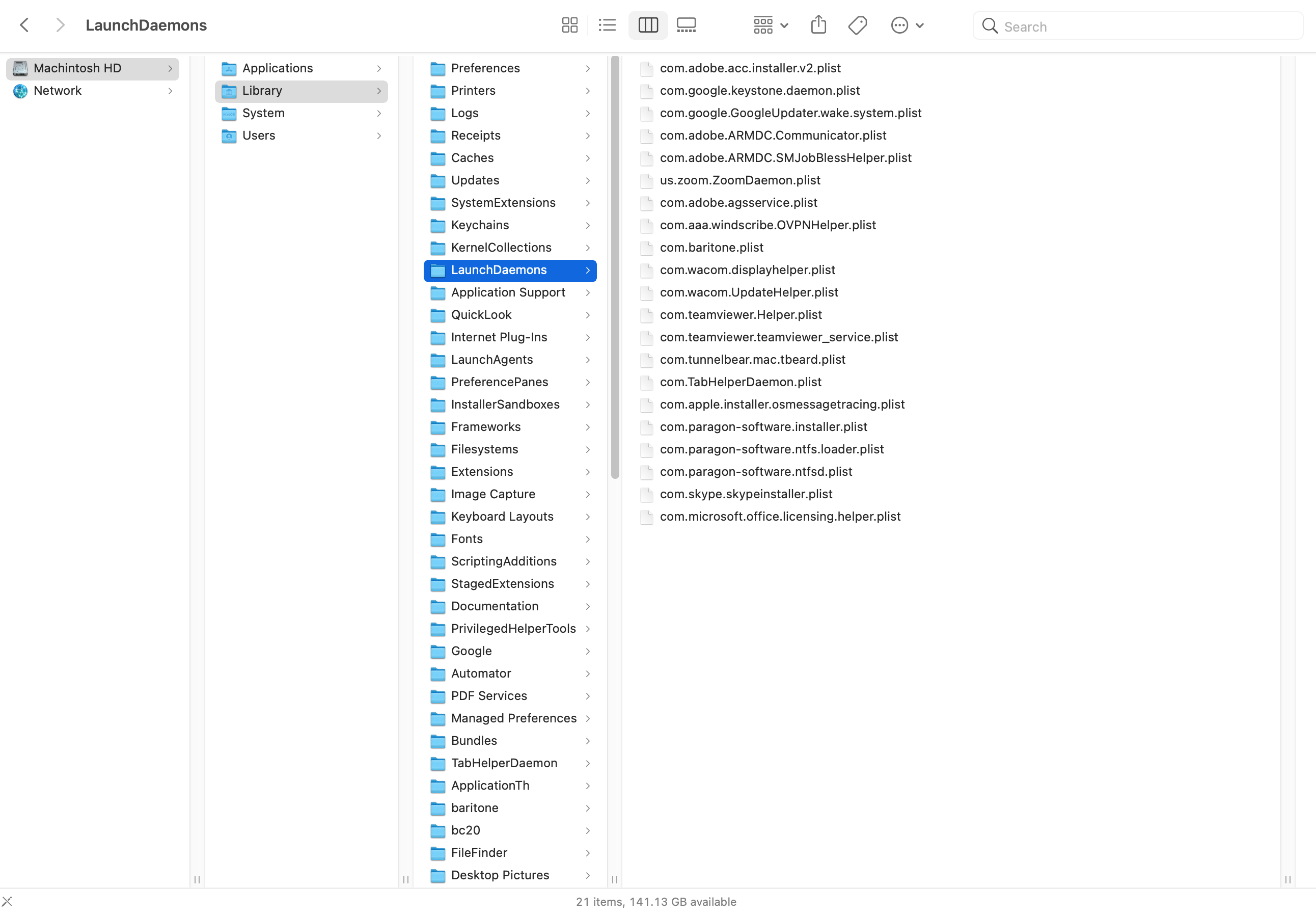Select column view mode
This screenshot has width=1316, height=916.
tap(648, 25)
